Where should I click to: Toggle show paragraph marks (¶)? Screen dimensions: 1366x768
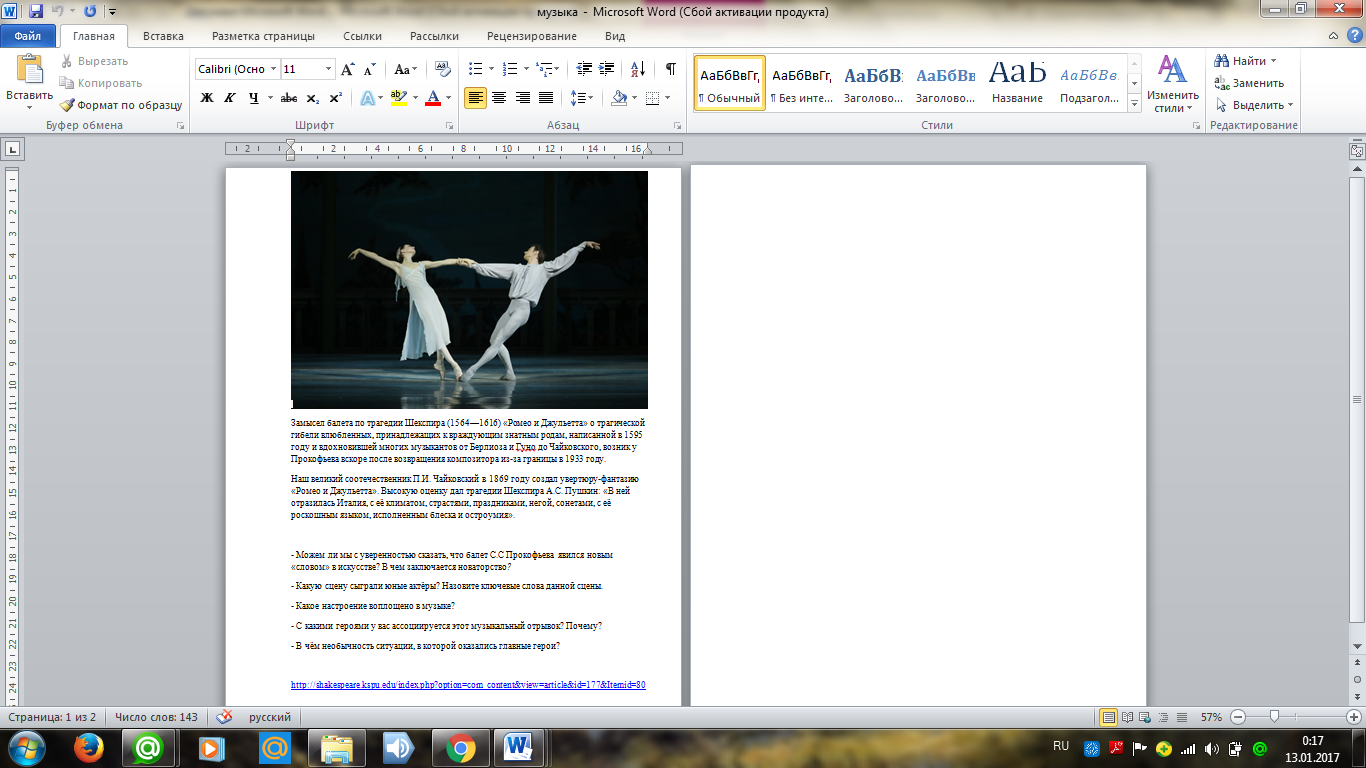pos(670,69)
